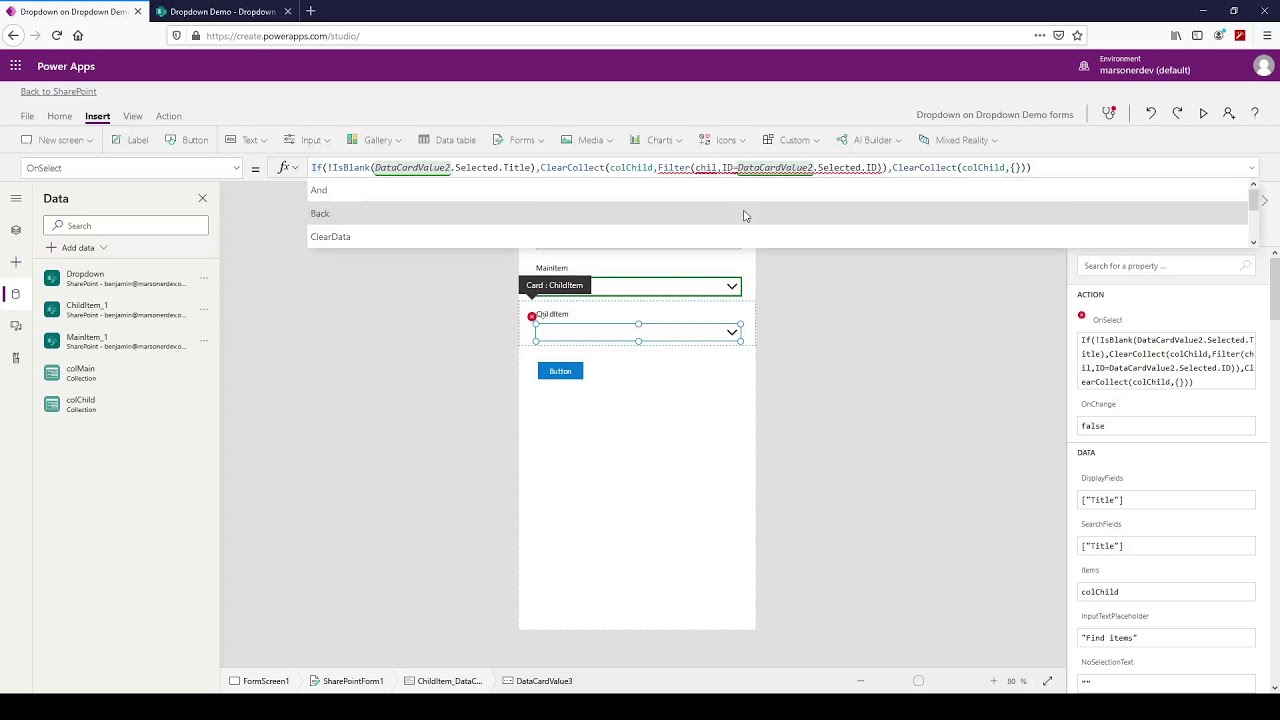Image resolution: width=1280 pixels, height=720 pixels.
Task: Open the App checker stethoscope icon
Action: [1109, 114]
